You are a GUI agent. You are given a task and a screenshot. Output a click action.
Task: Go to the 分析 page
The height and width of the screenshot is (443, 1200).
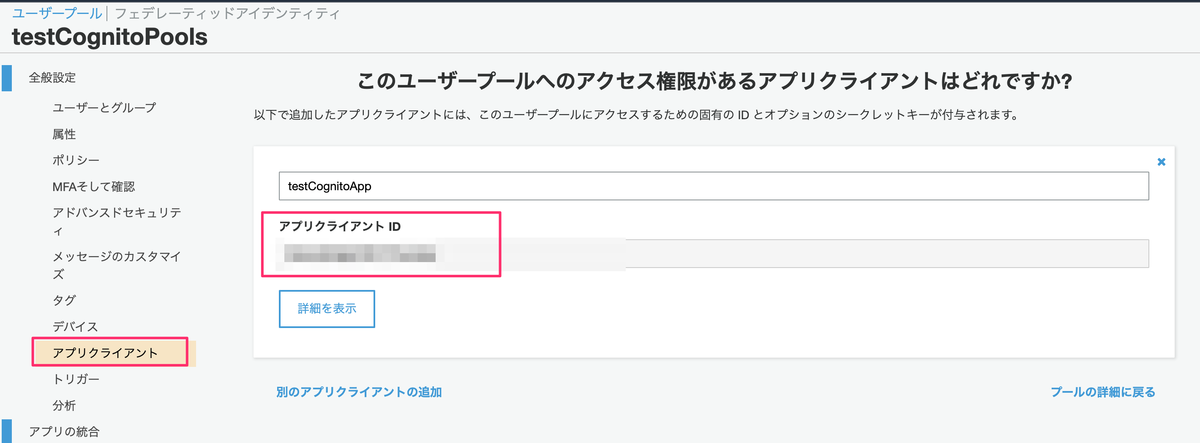[64, 405]
